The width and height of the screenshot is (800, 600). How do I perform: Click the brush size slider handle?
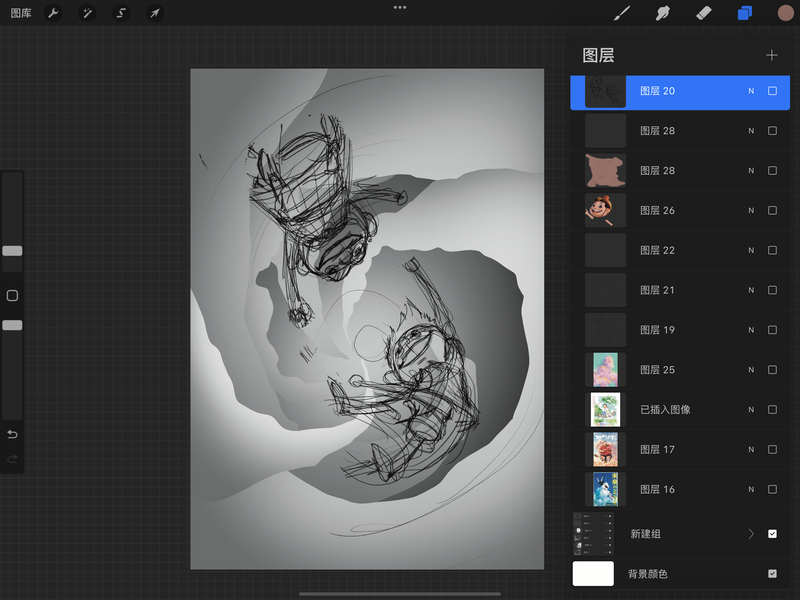point(12,251)
